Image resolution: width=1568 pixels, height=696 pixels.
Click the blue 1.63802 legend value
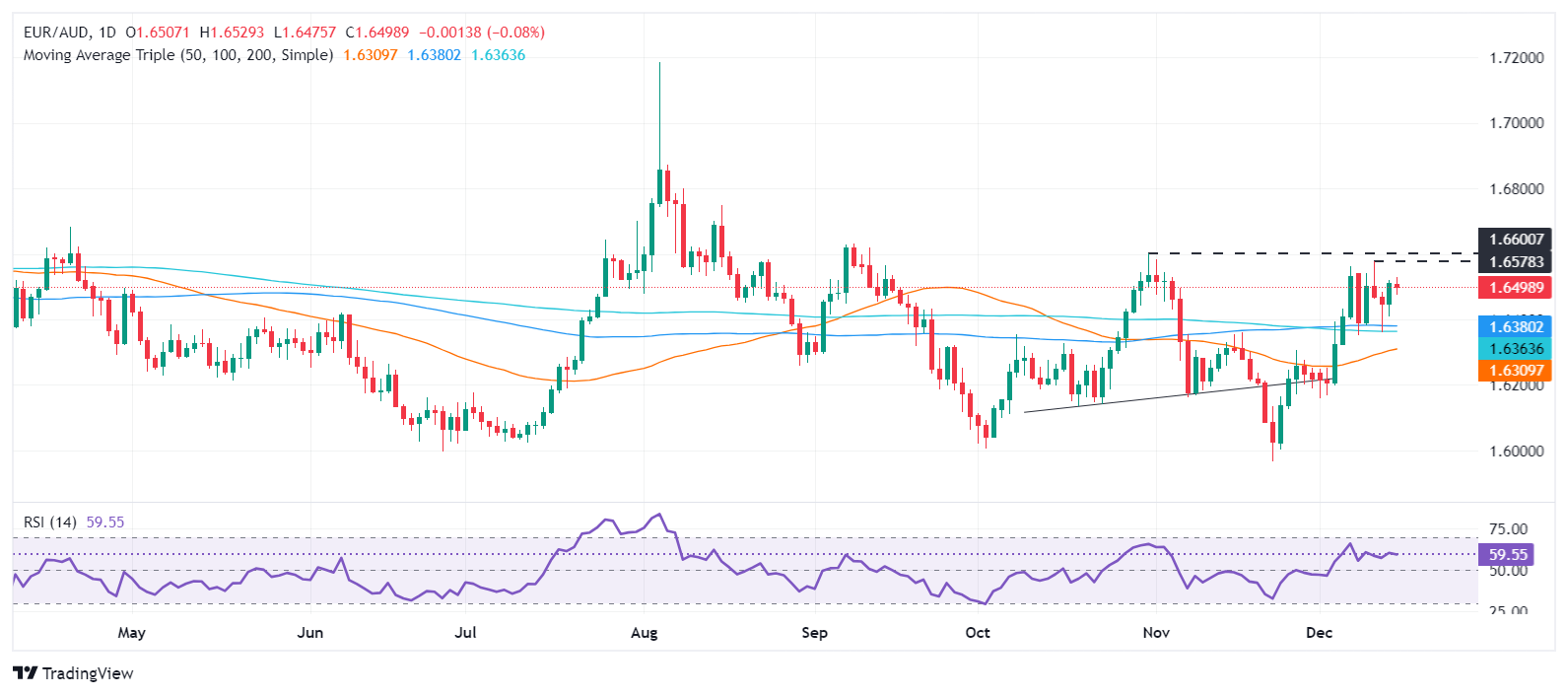434,55
